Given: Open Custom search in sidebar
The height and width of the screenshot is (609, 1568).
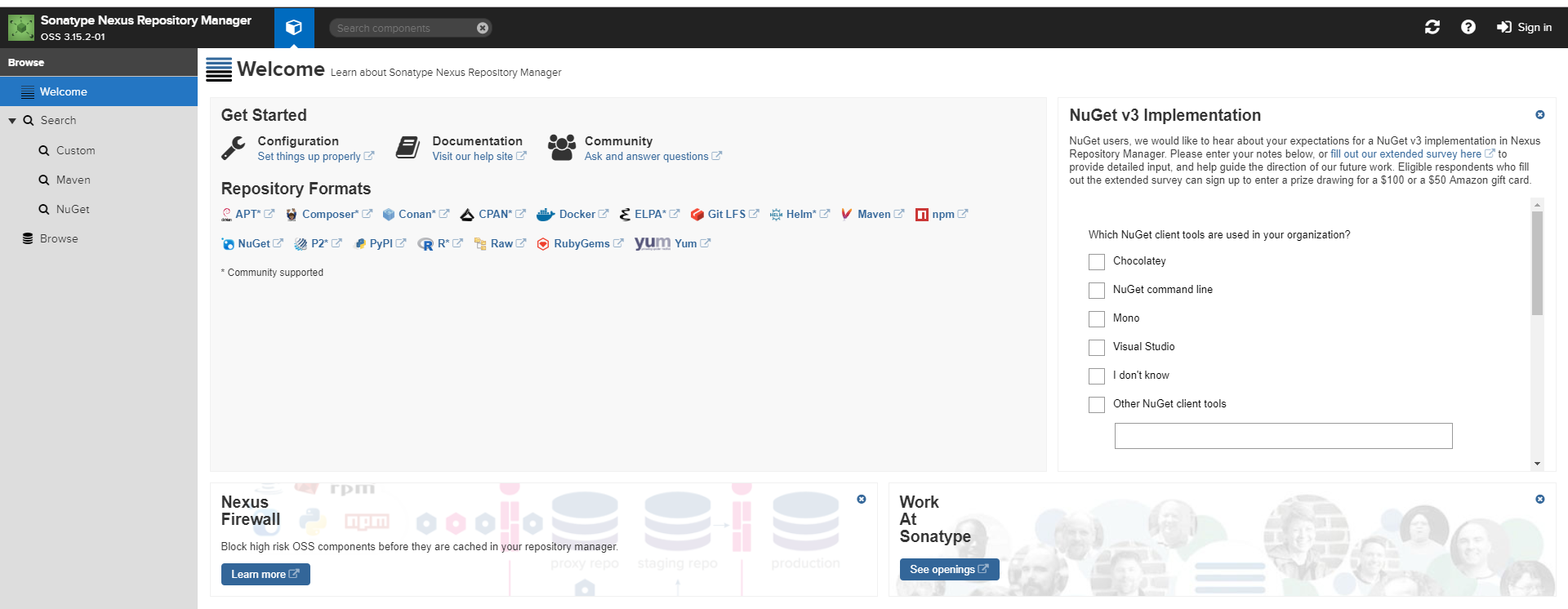Looking at the screenshot, I should (x=75, y=150).
